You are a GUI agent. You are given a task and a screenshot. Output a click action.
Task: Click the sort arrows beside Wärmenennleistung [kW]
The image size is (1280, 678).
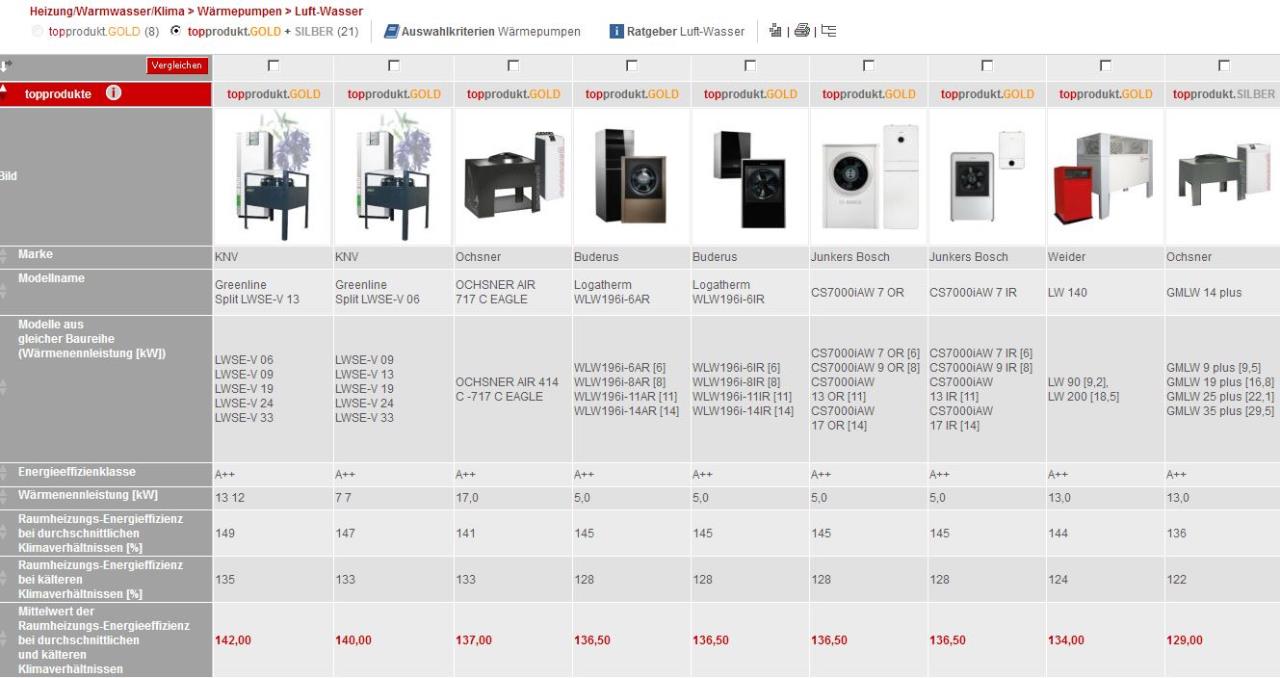(x=5, y=497)
